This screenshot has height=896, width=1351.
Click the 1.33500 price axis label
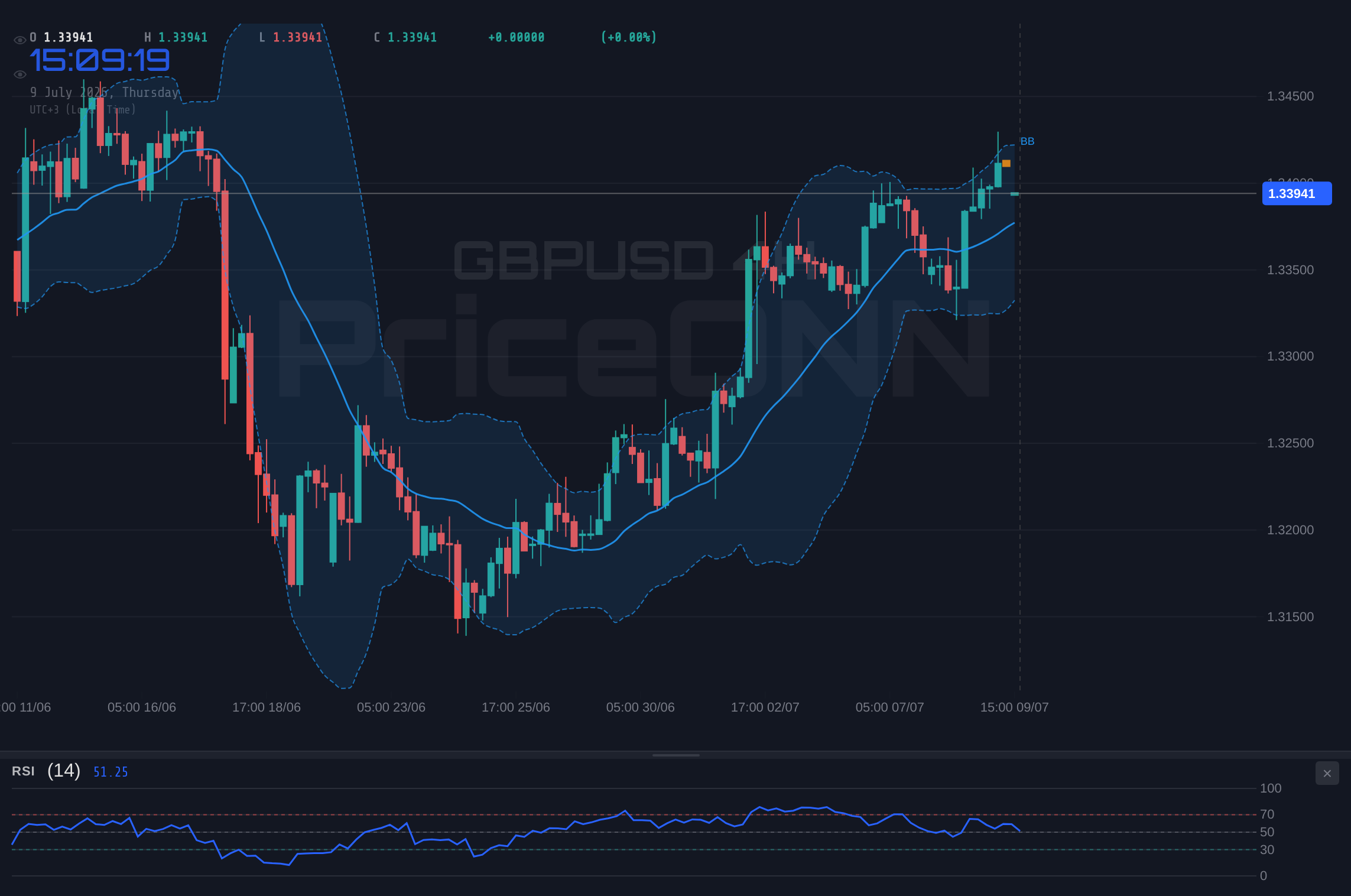point(1290,270)
